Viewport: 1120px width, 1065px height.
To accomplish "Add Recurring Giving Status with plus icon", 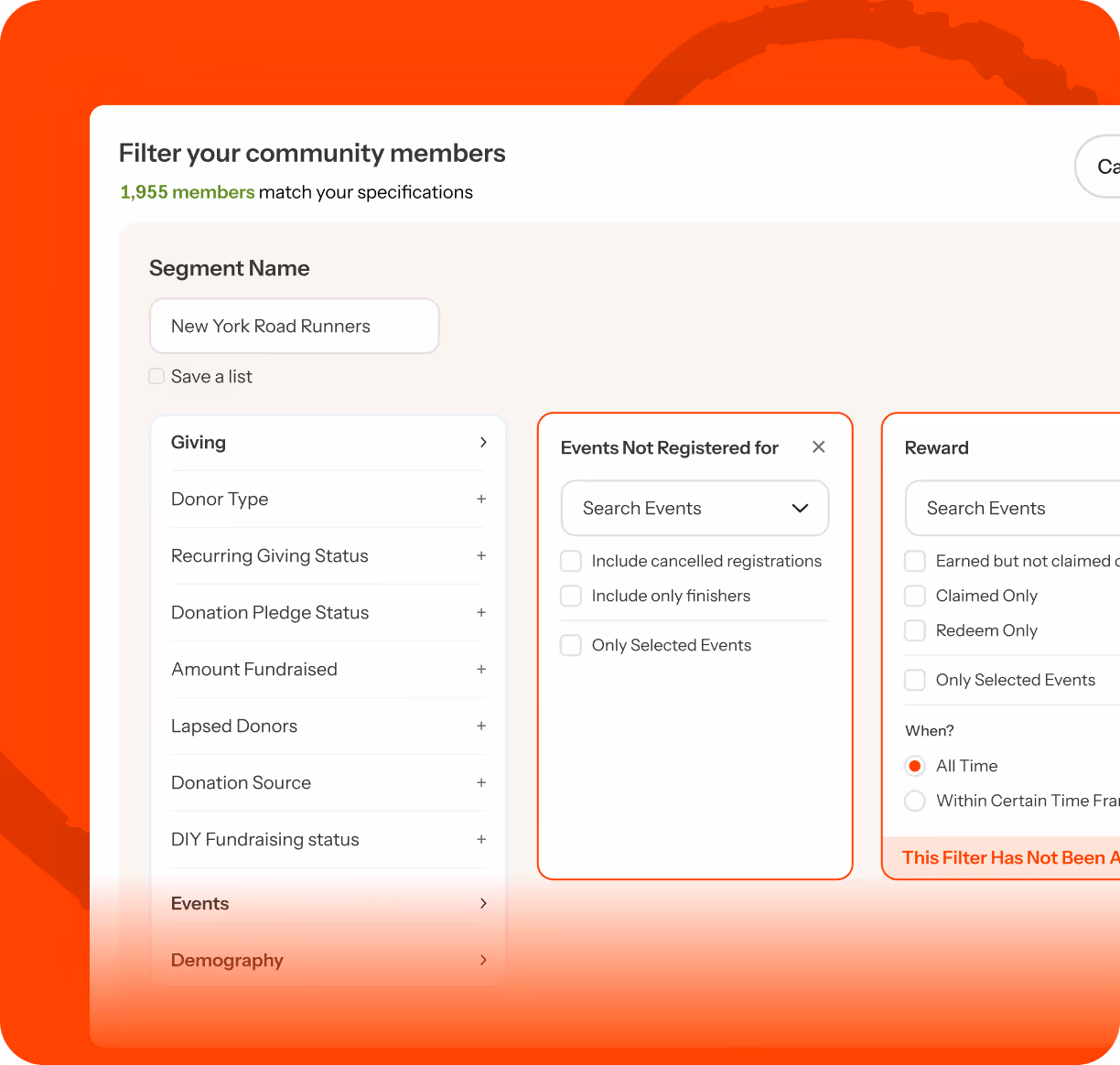I will (x=481, y=555).
